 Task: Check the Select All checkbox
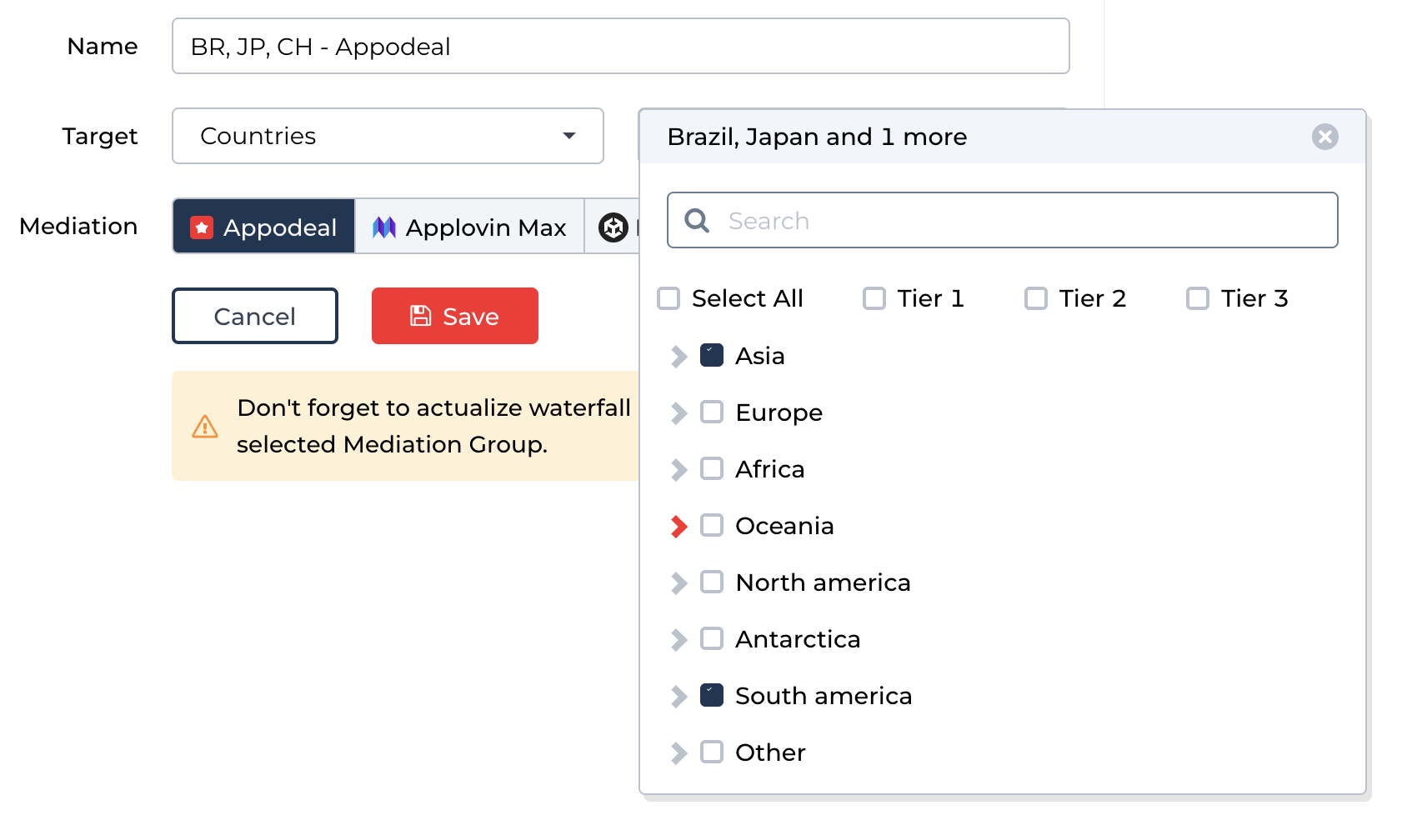click(x=668, y=298)
